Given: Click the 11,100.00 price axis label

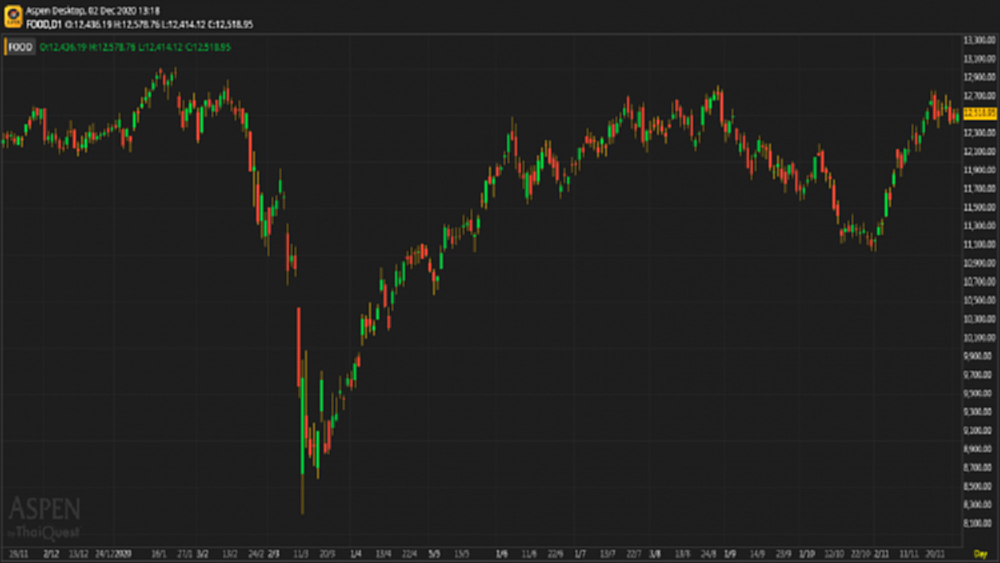Looking at the screenshot, I should (980, 244).
